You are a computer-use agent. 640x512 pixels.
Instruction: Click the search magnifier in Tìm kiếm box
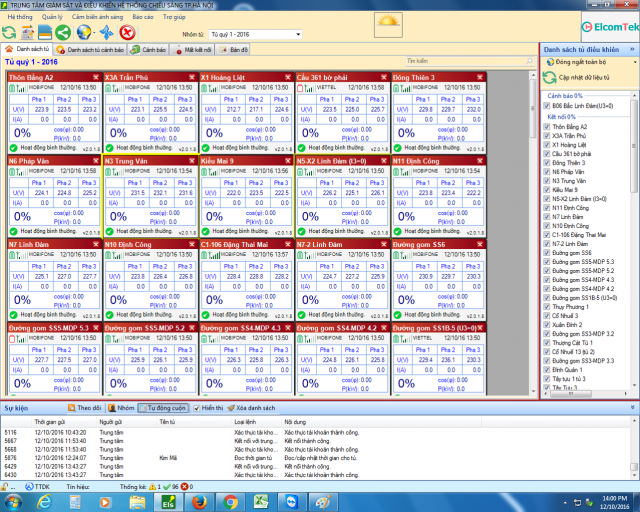529,61
